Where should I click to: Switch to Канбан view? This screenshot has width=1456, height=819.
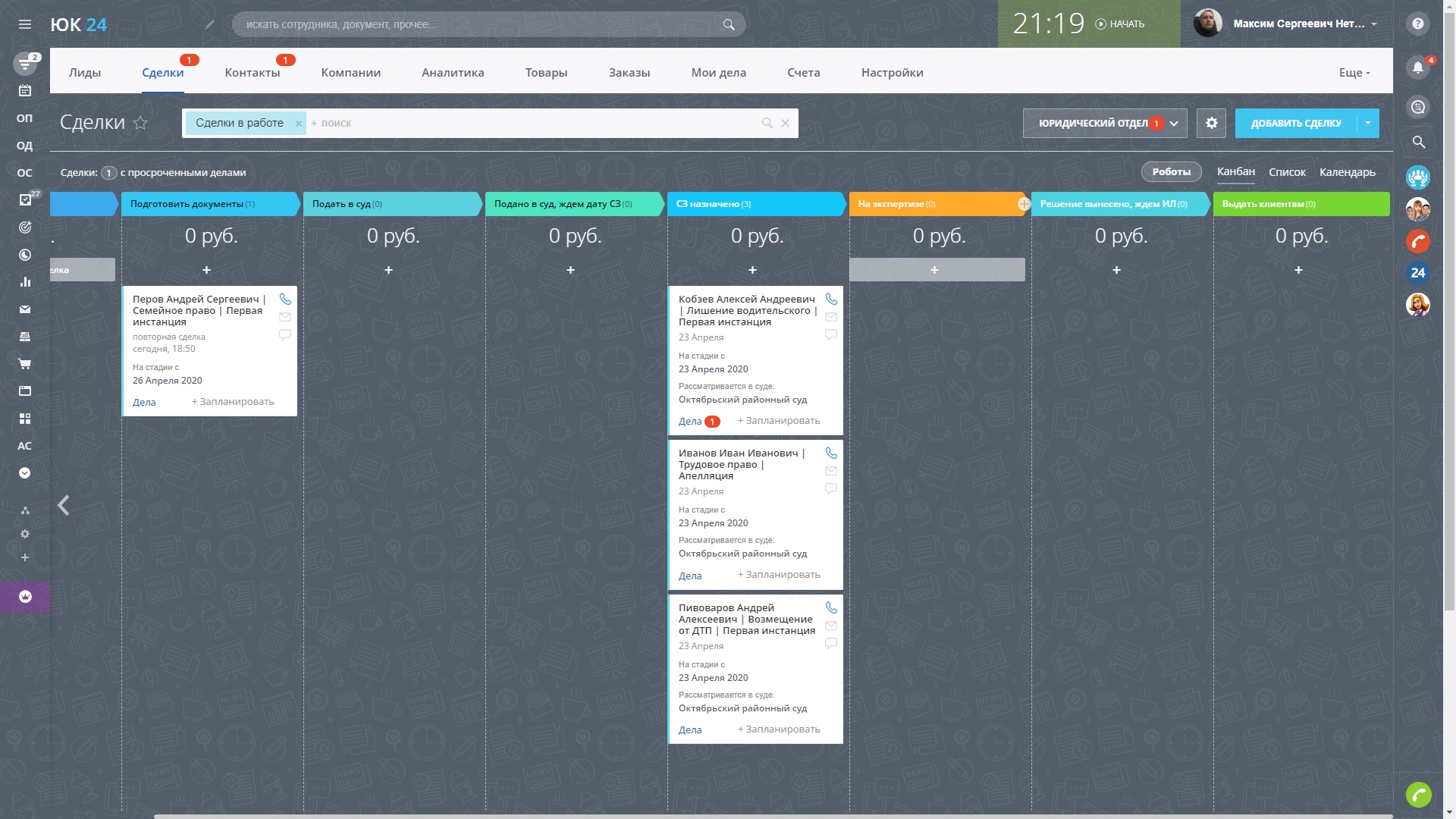click(x=1235, y=171)
